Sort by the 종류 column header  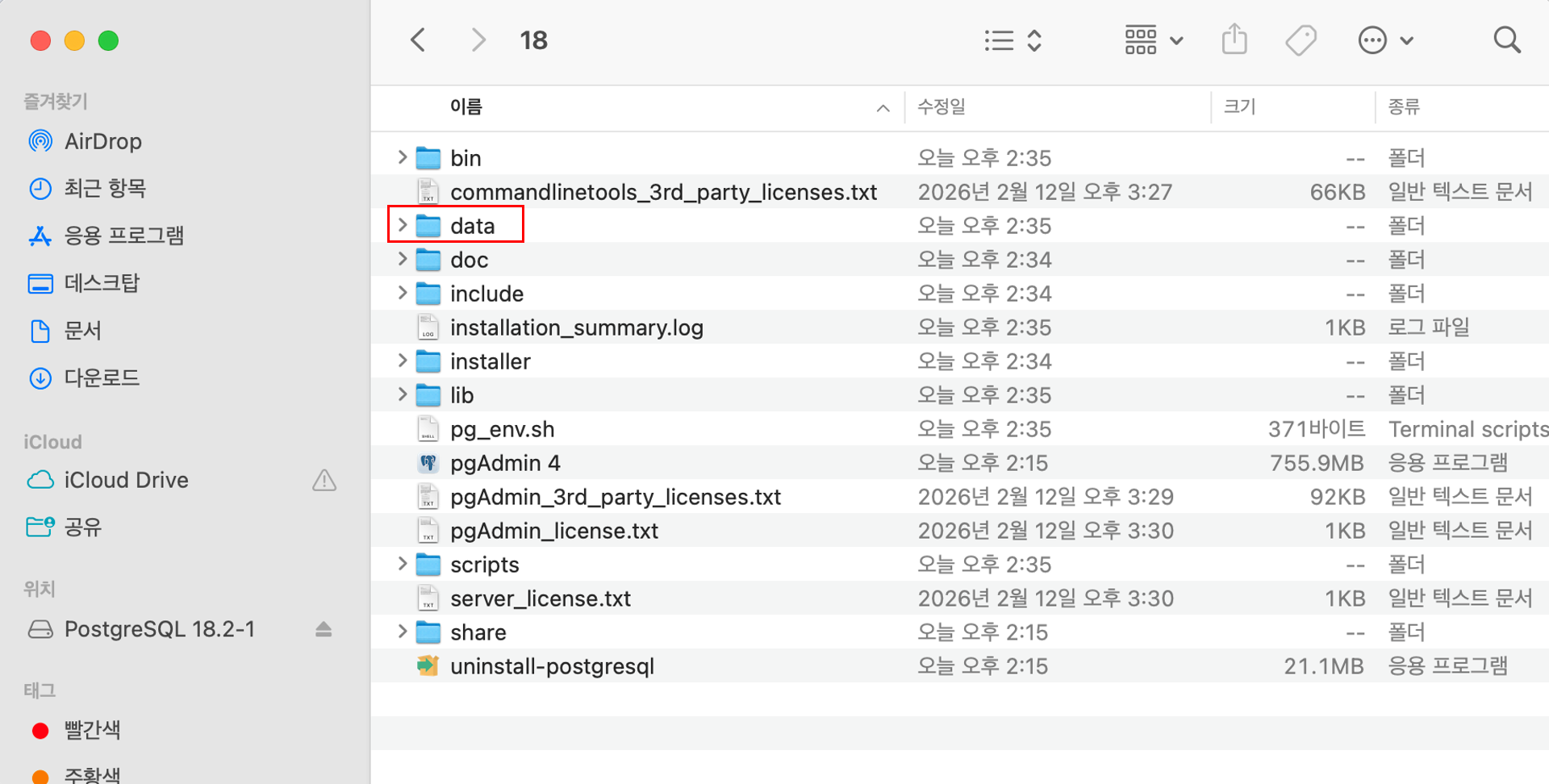click(1404, 106)
